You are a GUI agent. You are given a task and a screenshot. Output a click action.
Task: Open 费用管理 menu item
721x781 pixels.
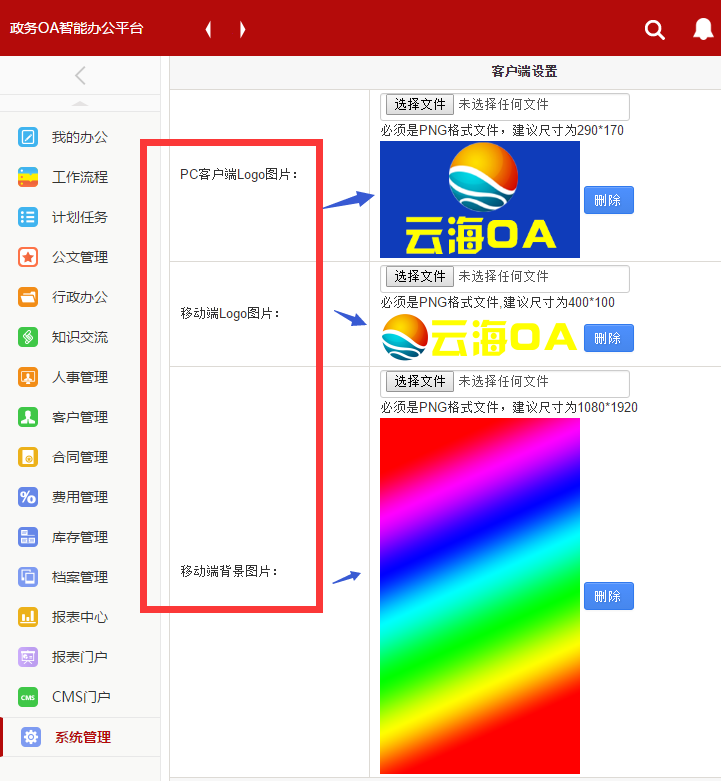80,497
